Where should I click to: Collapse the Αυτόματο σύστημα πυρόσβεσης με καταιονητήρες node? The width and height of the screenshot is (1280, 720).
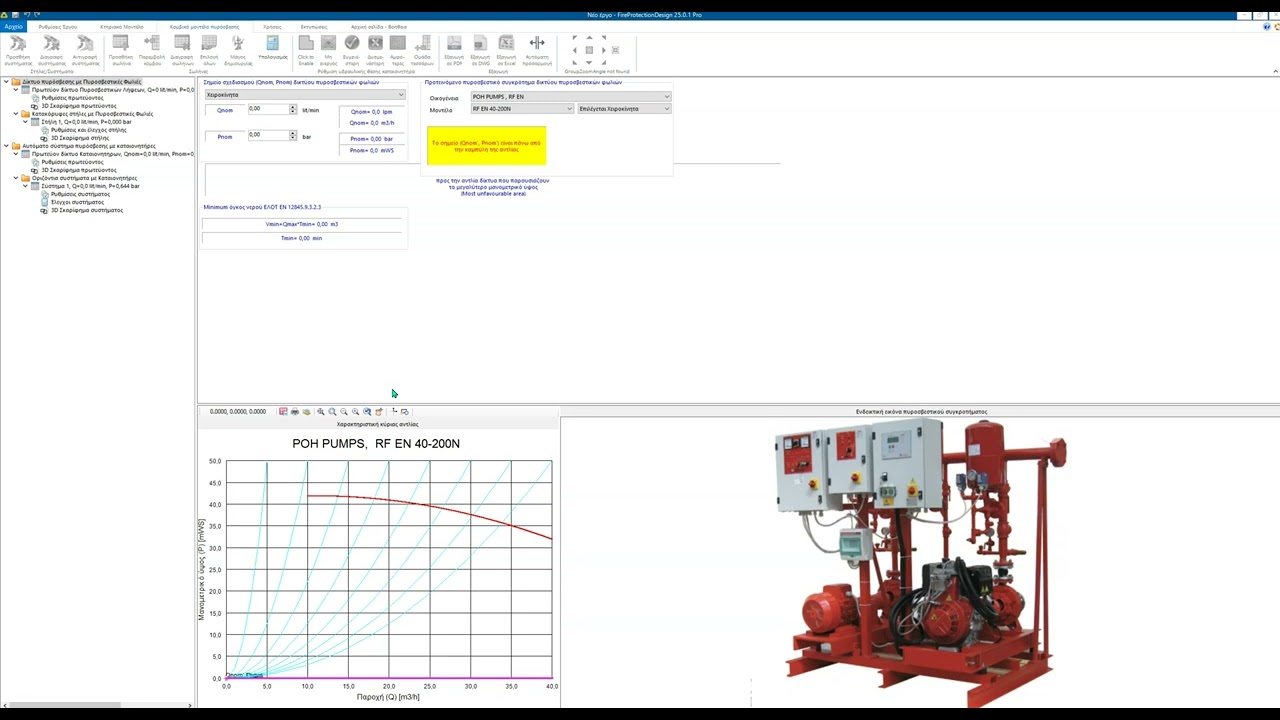point(6,146)
